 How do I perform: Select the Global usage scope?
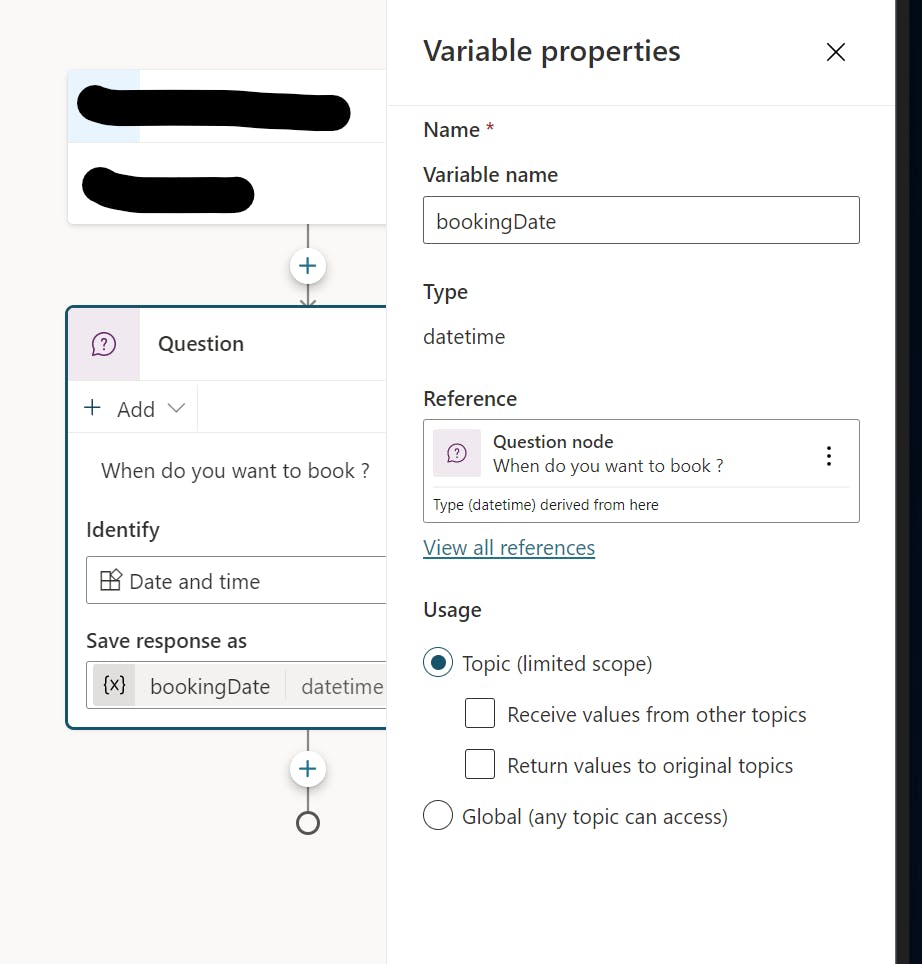click(x=438, y=815)
